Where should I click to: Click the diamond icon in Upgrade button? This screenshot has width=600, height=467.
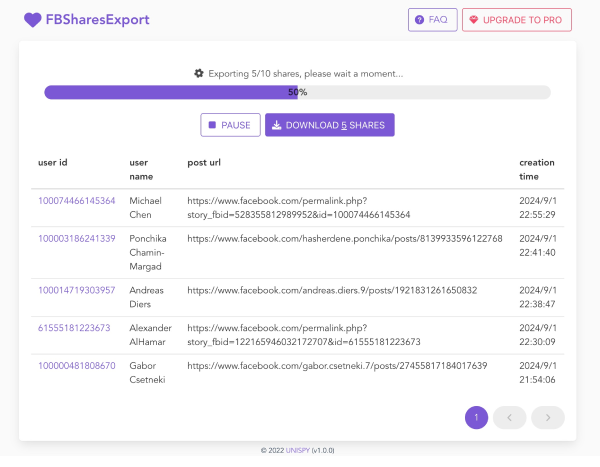coord(474,20)
